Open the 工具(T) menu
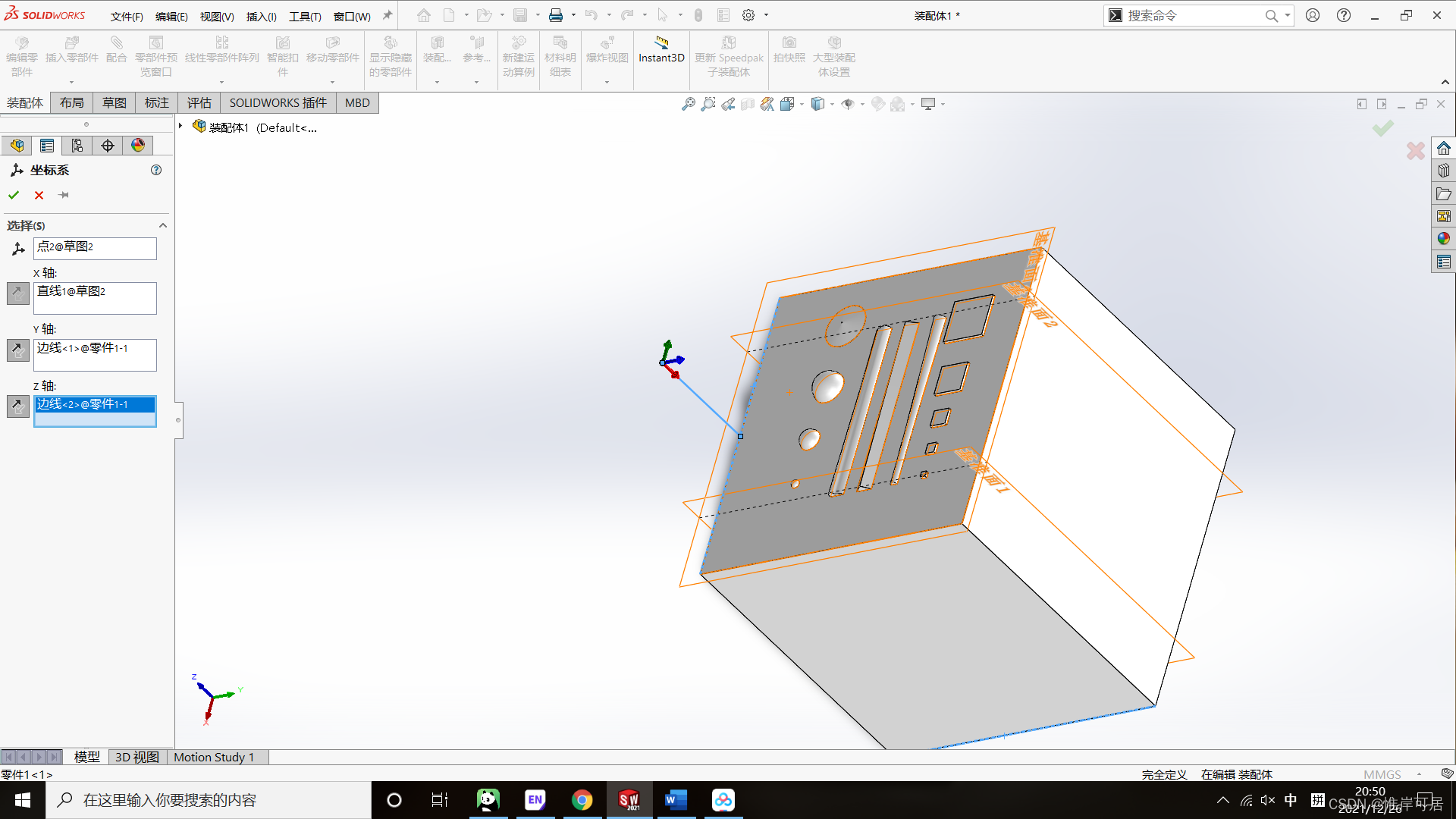 [305, 16]
